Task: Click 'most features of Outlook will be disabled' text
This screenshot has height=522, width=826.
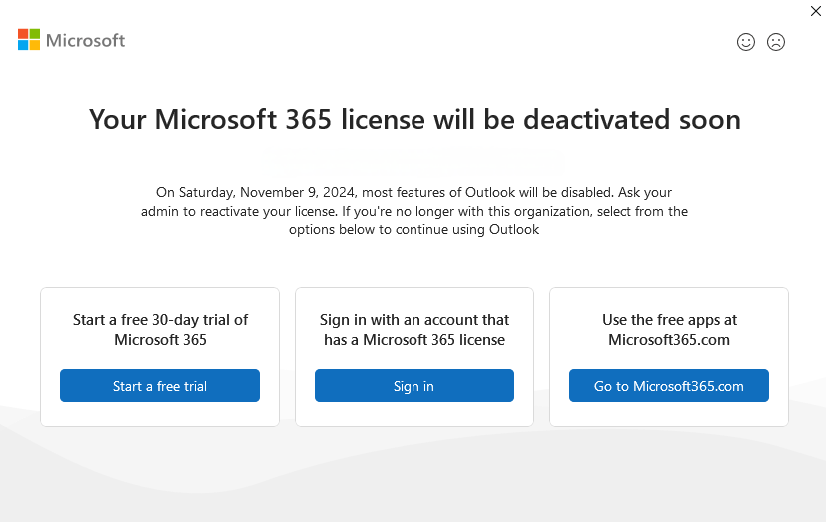Action: (488, 192)
